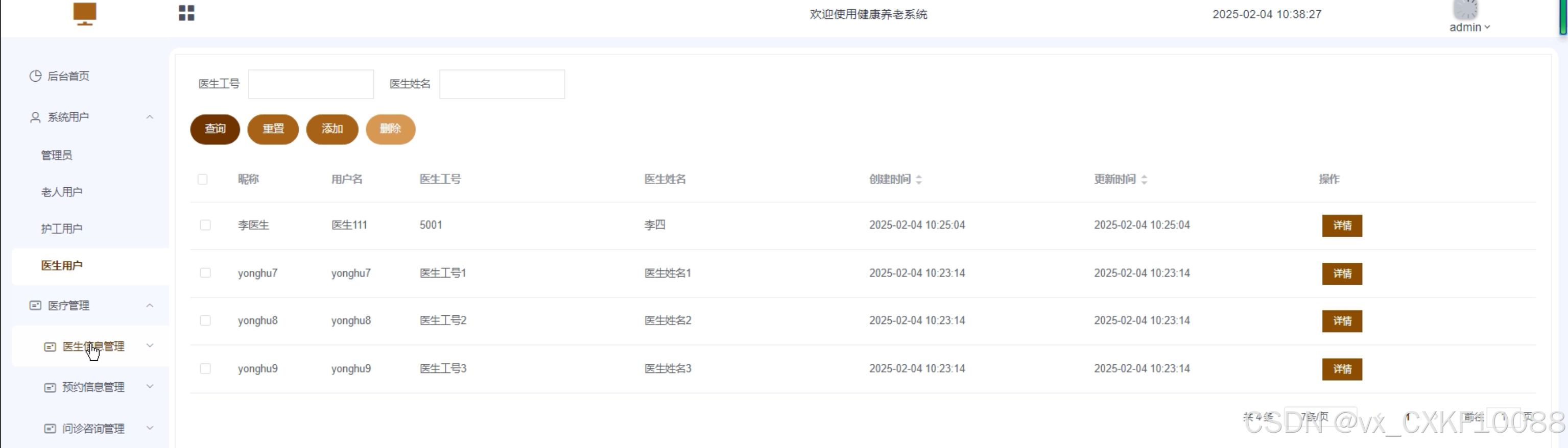Viewport: 1568px width, 448px height.
Task: Click the 医疗管理 card icon
Action: (x=35, y=305)
